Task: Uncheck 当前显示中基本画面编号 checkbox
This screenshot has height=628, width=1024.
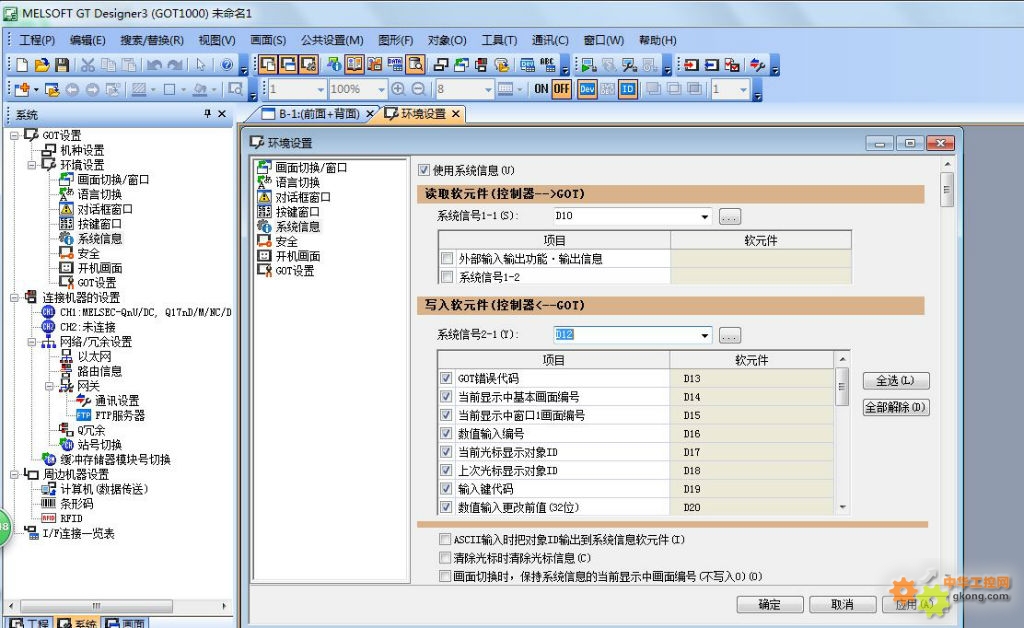Action: 447,396
